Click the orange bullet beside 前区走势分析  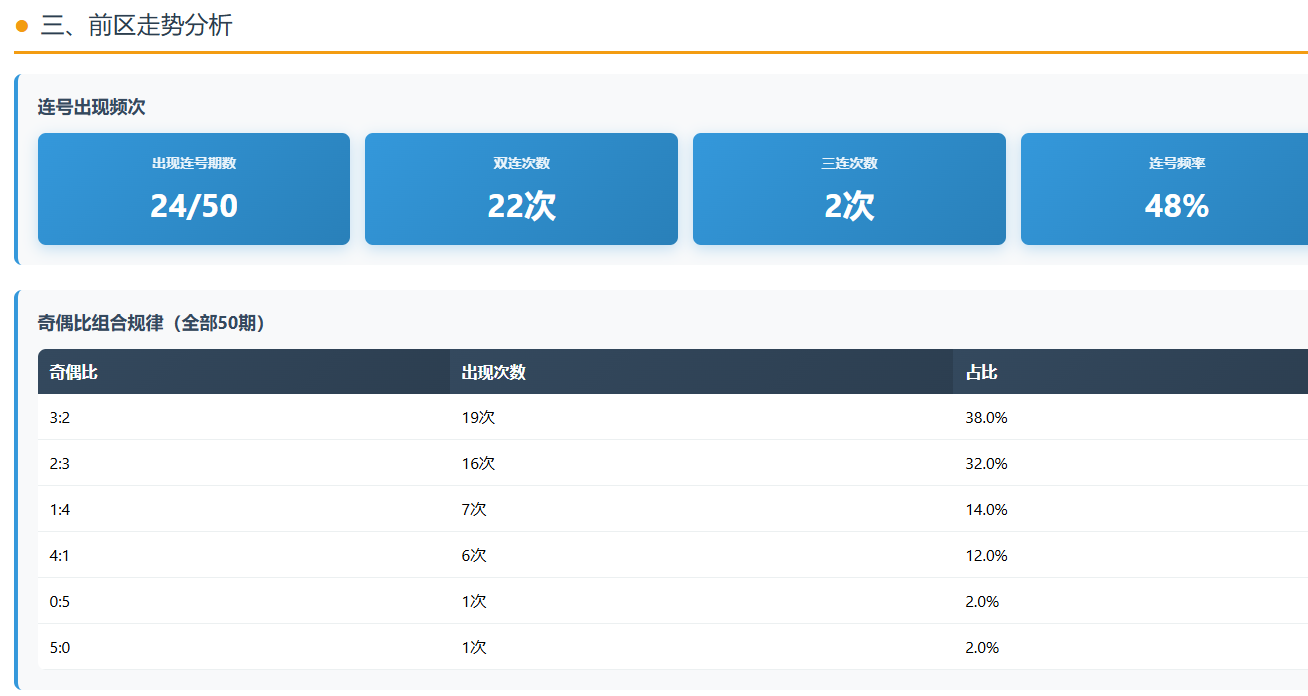pyautogui.click(x=22, y=26)
